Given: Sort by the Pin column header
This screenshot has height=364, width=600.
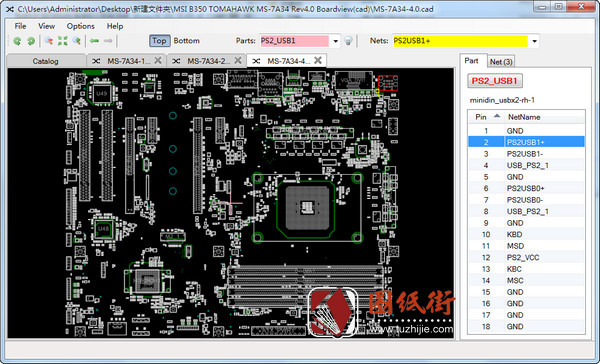Looking at the screenshot, I should [485, 117].
